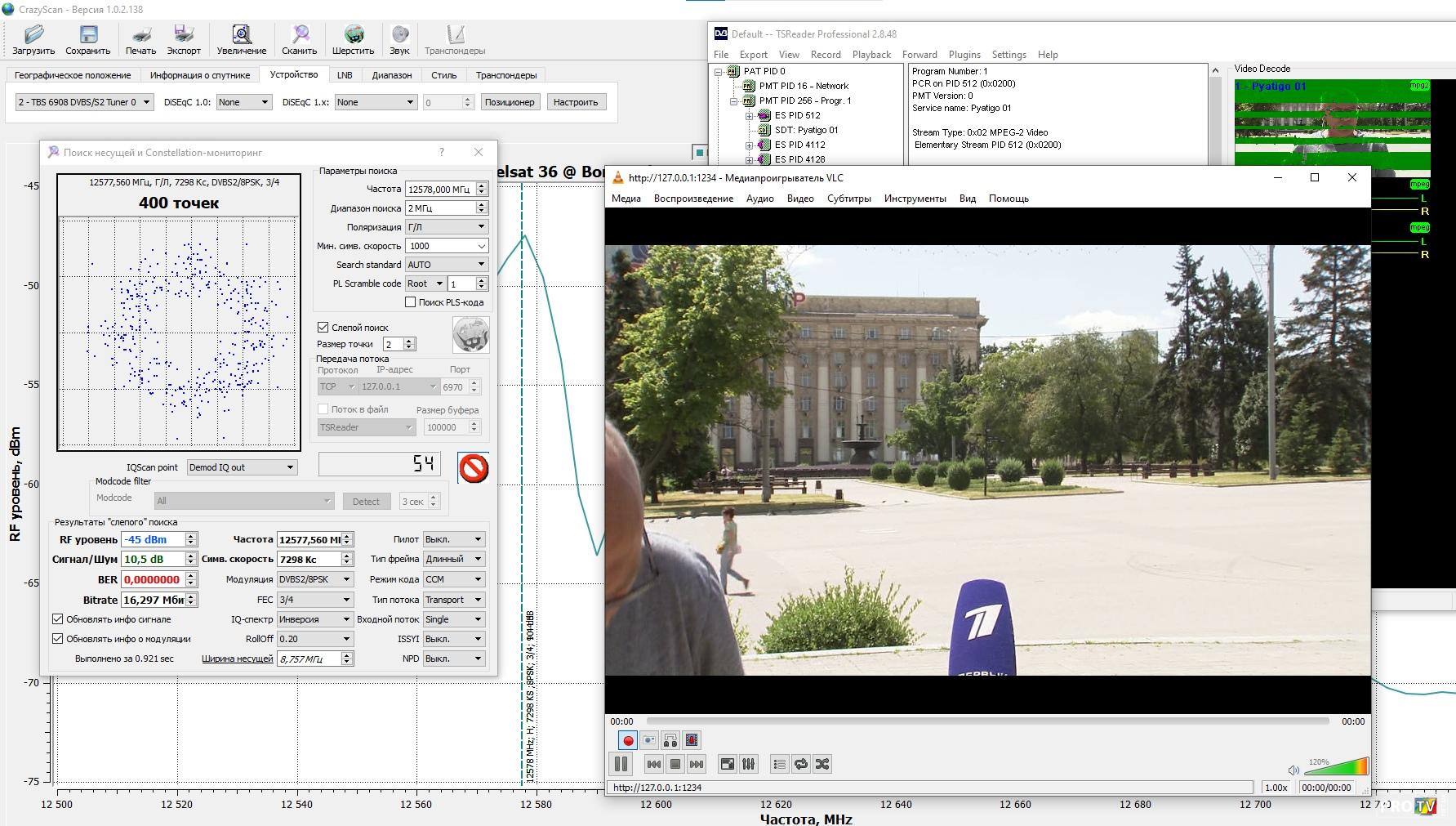Open the IQScan point dropdown

coord(242,467)
